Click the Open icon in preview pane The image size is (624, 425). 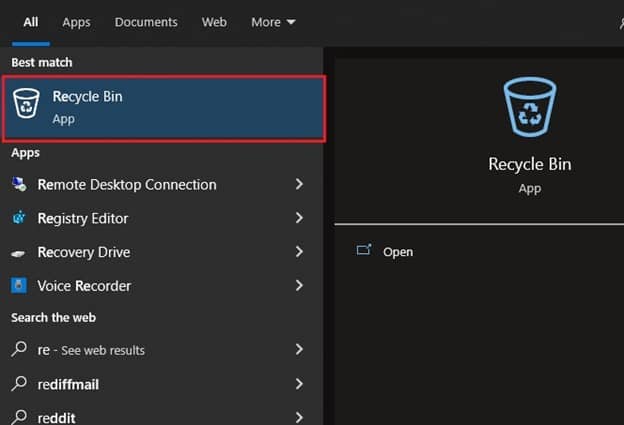click(364, 250)
